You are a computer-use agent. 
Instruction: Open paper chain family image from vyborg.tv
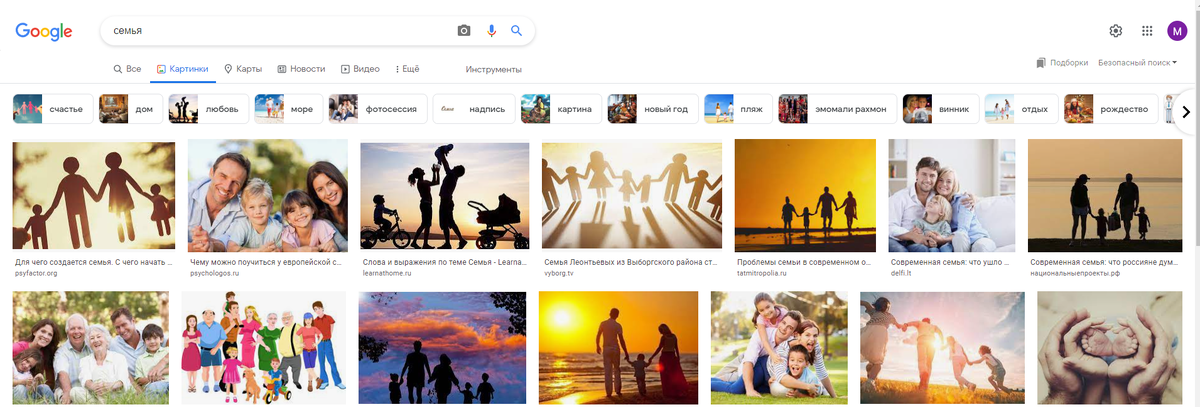click(x=632, y=196)
